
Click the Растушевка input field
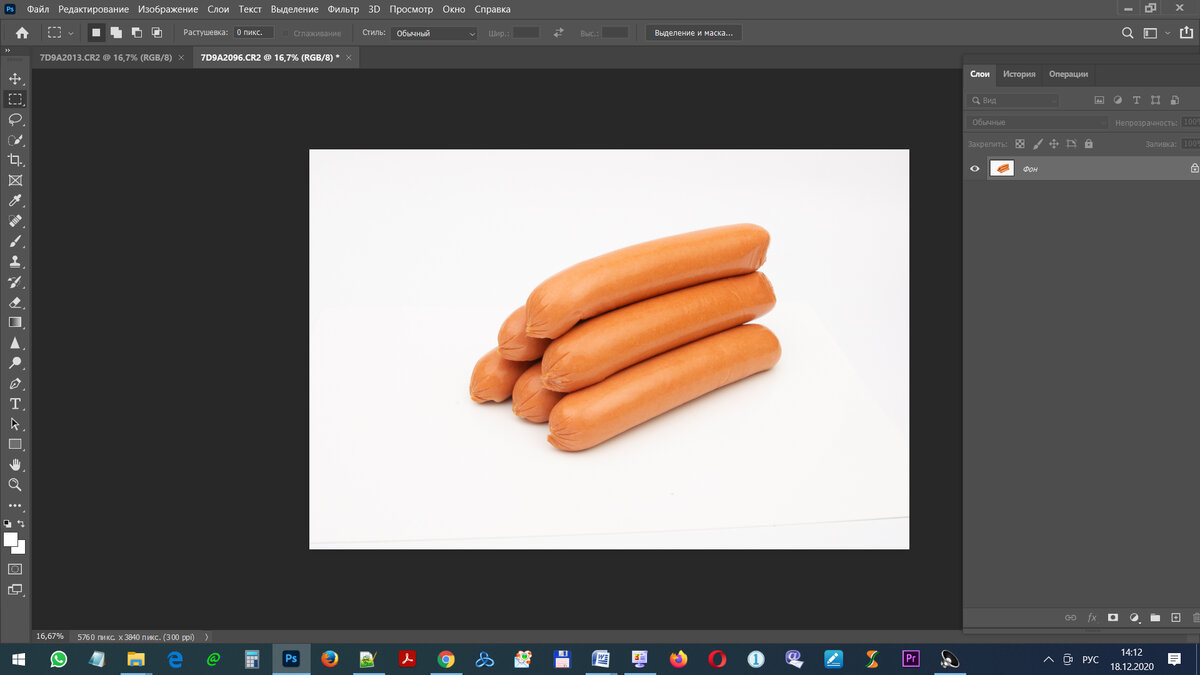[x=254, y=33]
